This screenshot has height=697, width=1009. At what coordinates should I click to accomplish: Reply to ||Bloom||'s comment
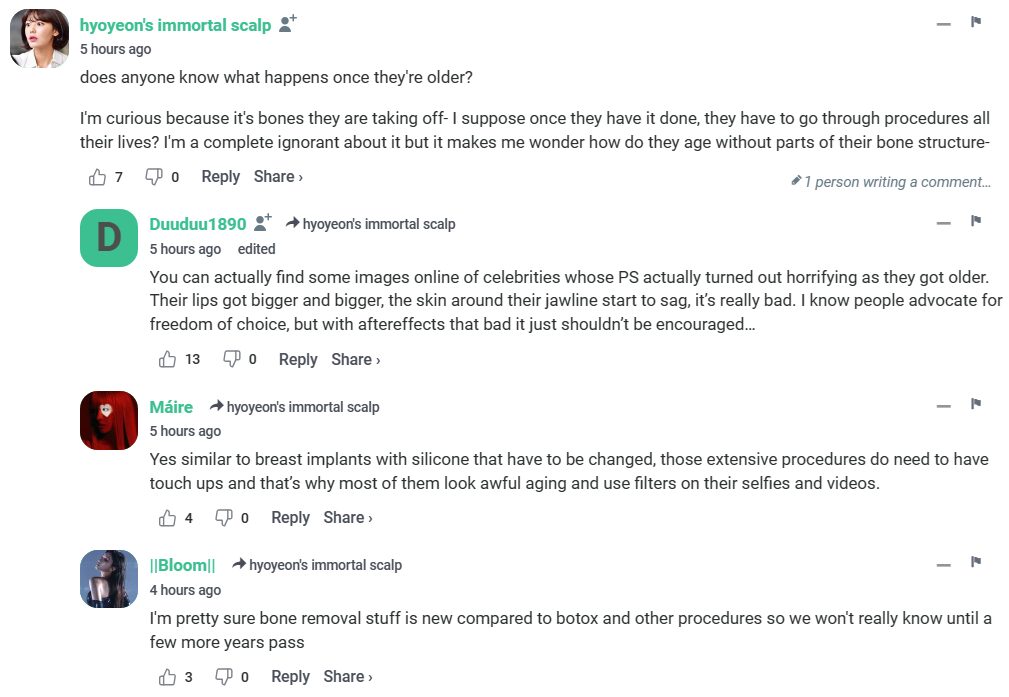pos(290,677)
